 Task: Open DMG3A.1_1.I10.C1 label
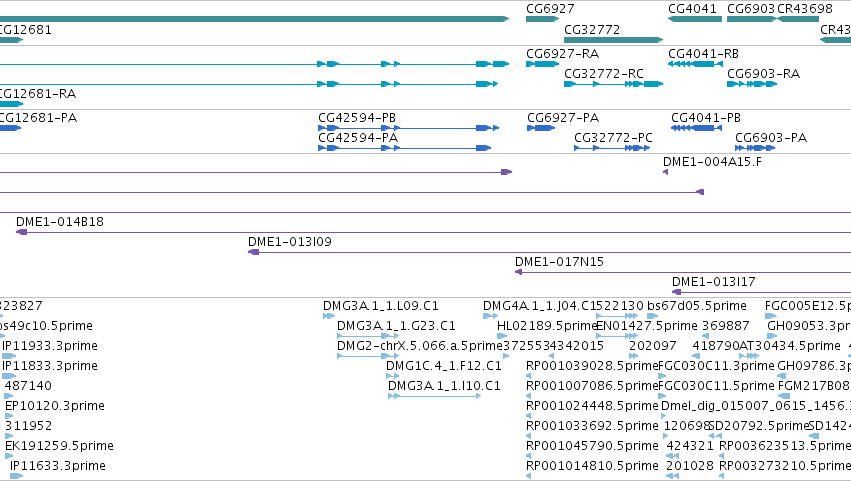coord(444,386)
